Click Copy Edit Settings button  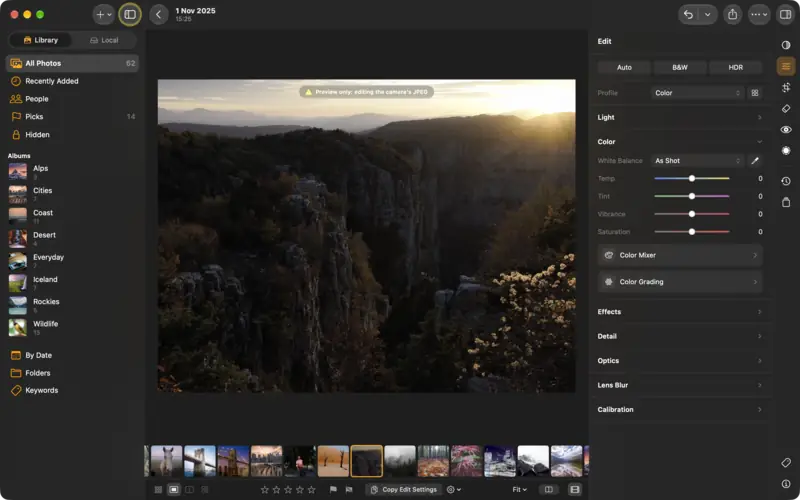404,489
